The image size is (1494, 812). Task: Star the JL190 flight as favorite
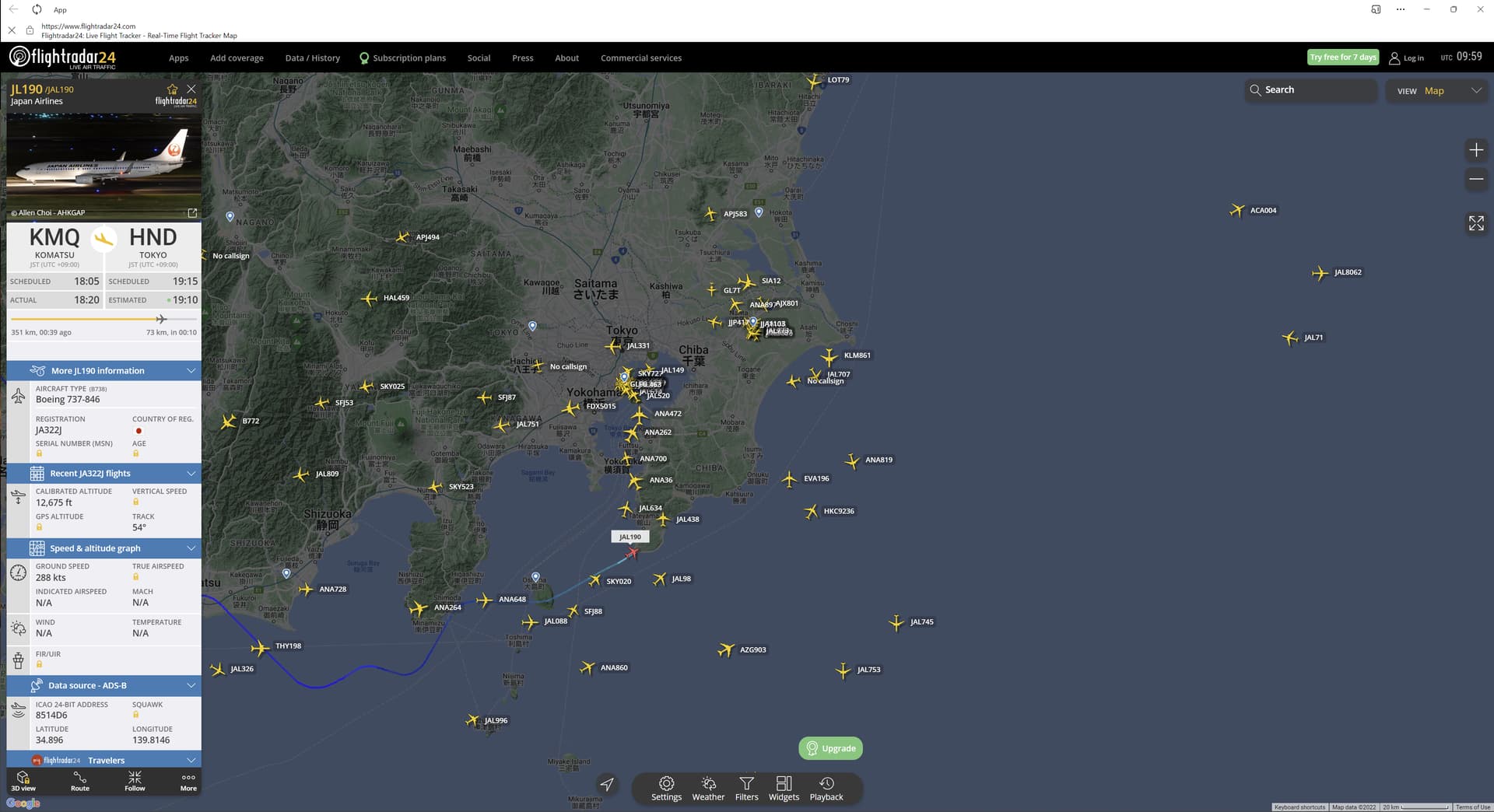pyautogui.click(x=172, y=89)
